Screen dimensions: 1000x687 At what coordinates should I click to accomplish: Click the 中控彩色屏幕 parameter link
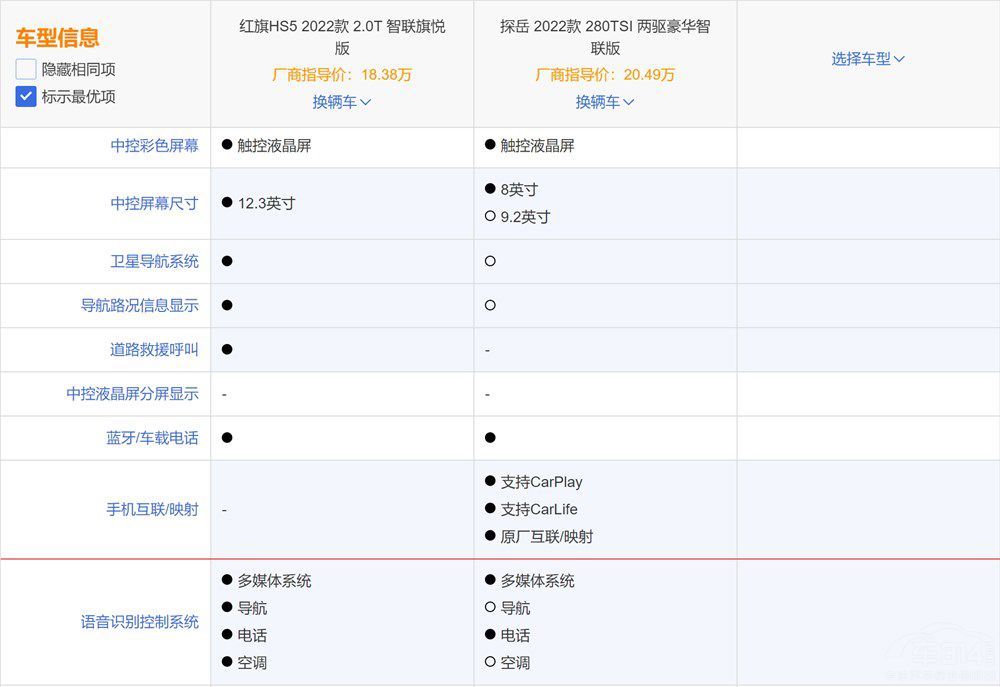click(x=154, y=146)
